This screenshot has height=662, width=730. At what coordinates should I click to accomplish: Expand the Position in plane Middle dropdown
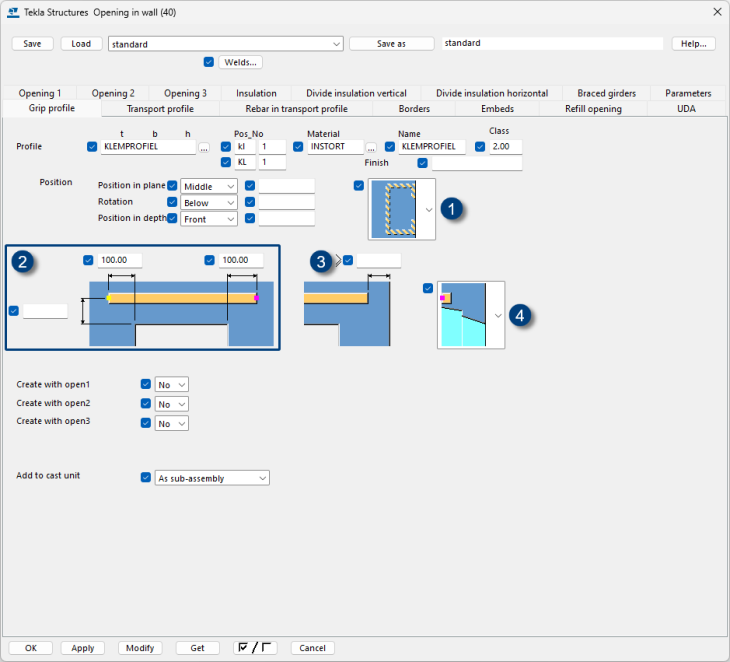[210, 186]
